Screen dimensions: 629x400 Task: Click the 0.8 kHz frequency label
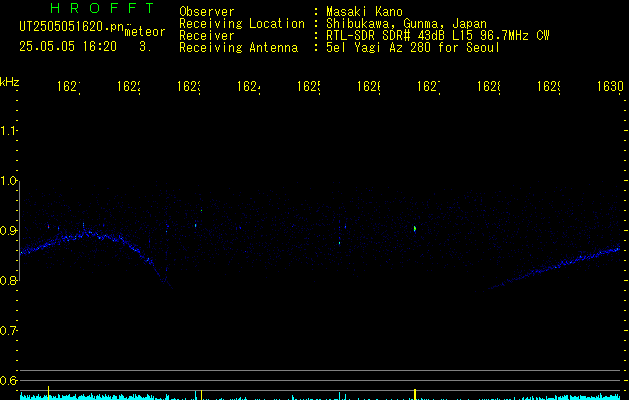click(8, 280)
